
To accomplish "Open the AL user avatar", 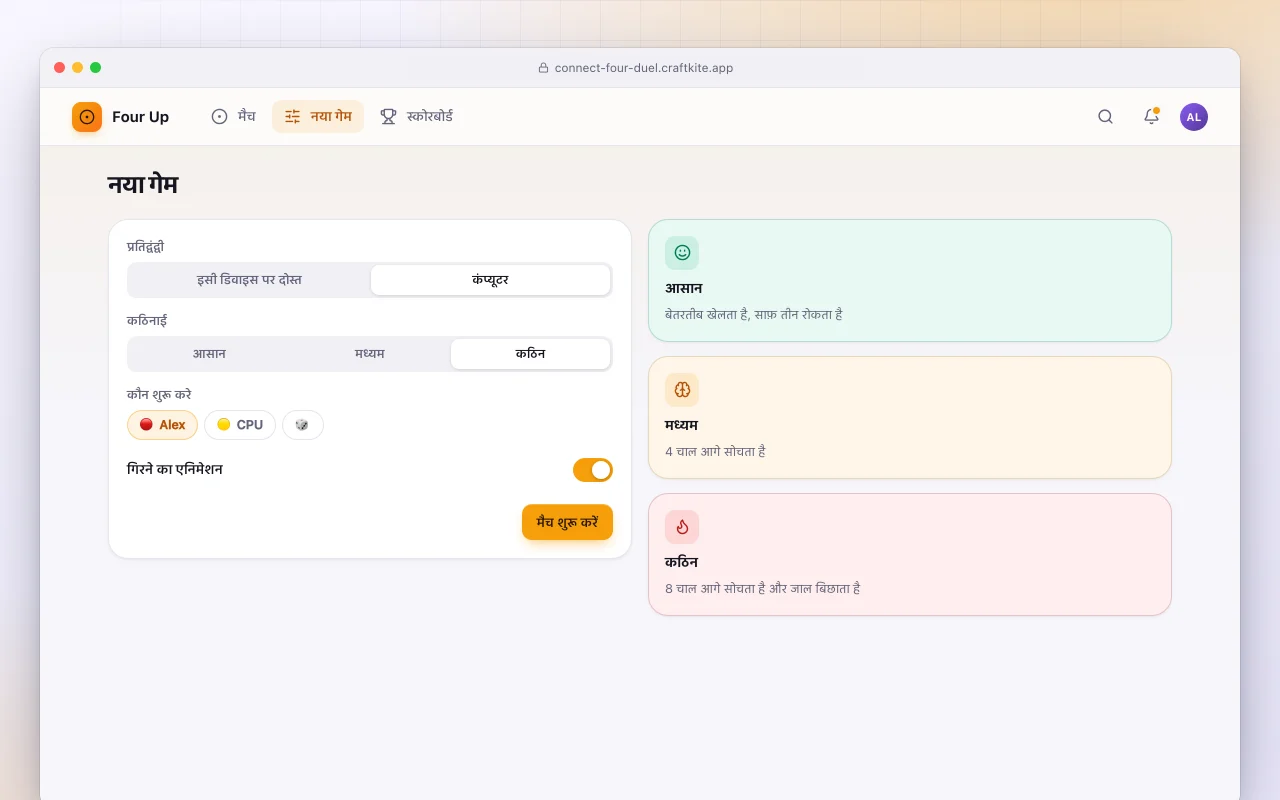I will [1194, 117].
